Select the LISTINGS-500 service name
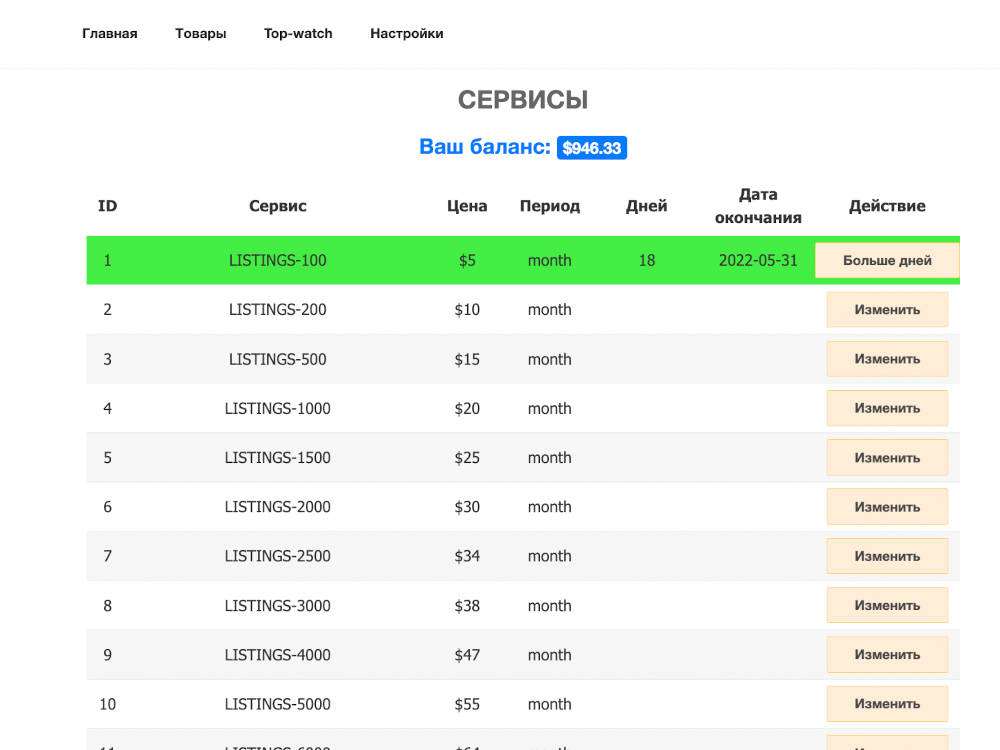1000x750 pixels. pos(277,359)
